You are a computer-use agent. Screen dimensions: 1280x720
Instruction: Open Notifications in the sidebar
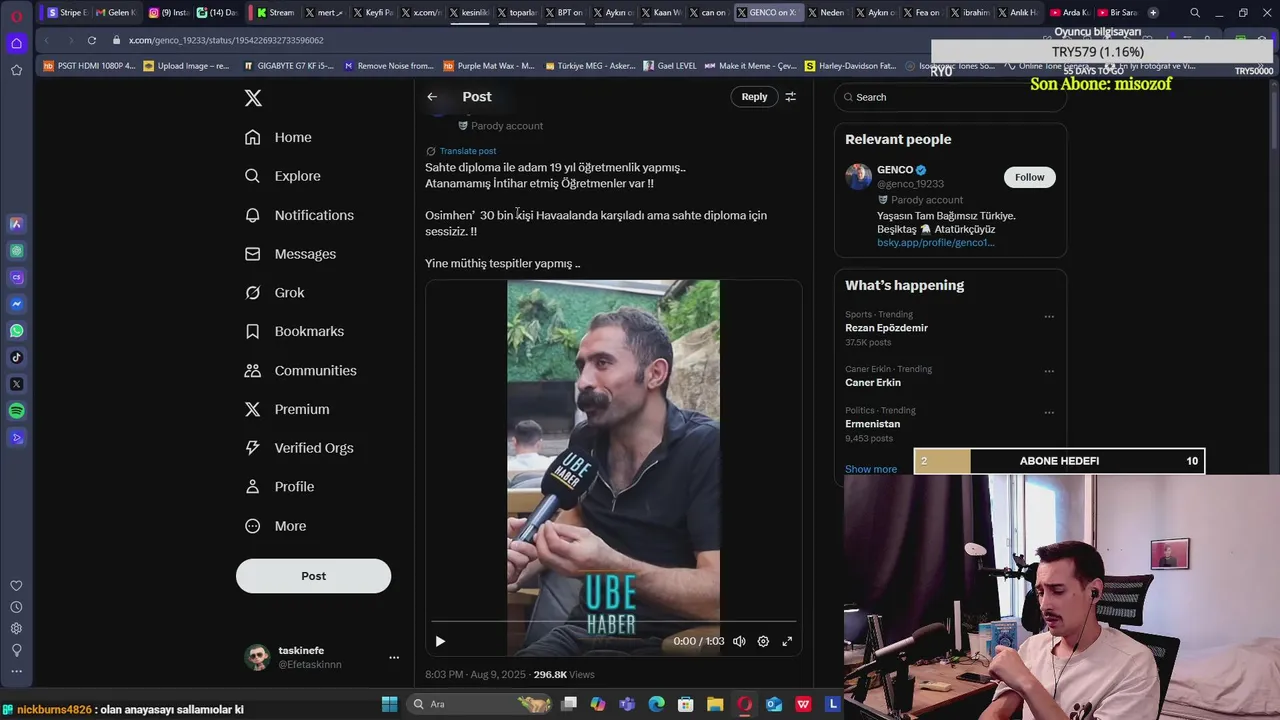(x=300, y=215)
